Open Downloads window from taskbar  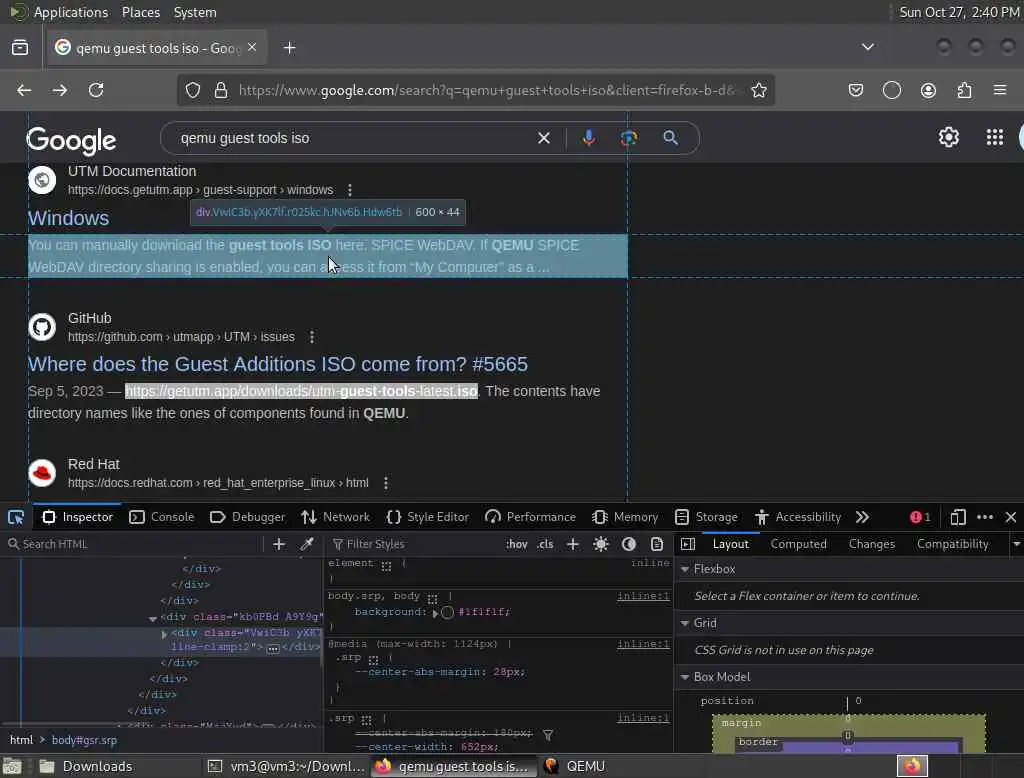(x=86, y=766)
